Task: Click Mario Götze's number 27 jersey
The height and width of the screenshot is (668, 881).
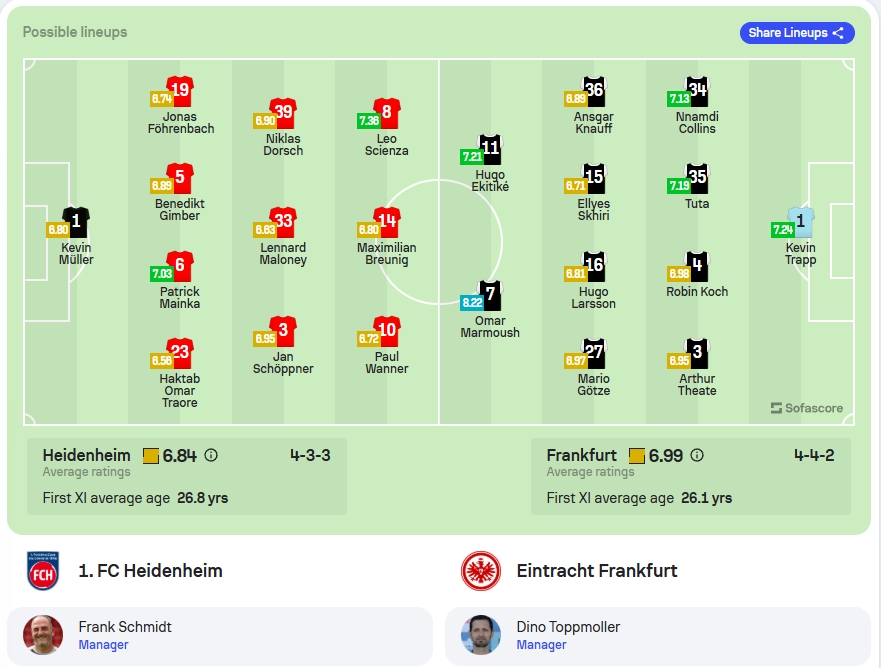Action: coord(594,353)
